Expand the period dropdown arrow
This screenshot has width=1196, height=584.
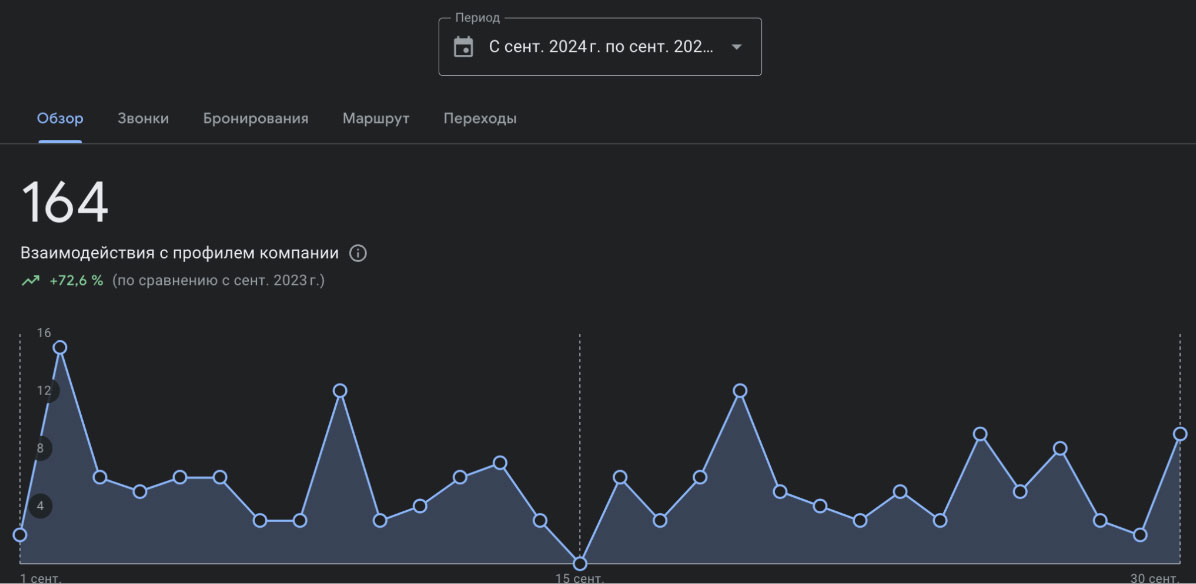click(x=737, y=47)
